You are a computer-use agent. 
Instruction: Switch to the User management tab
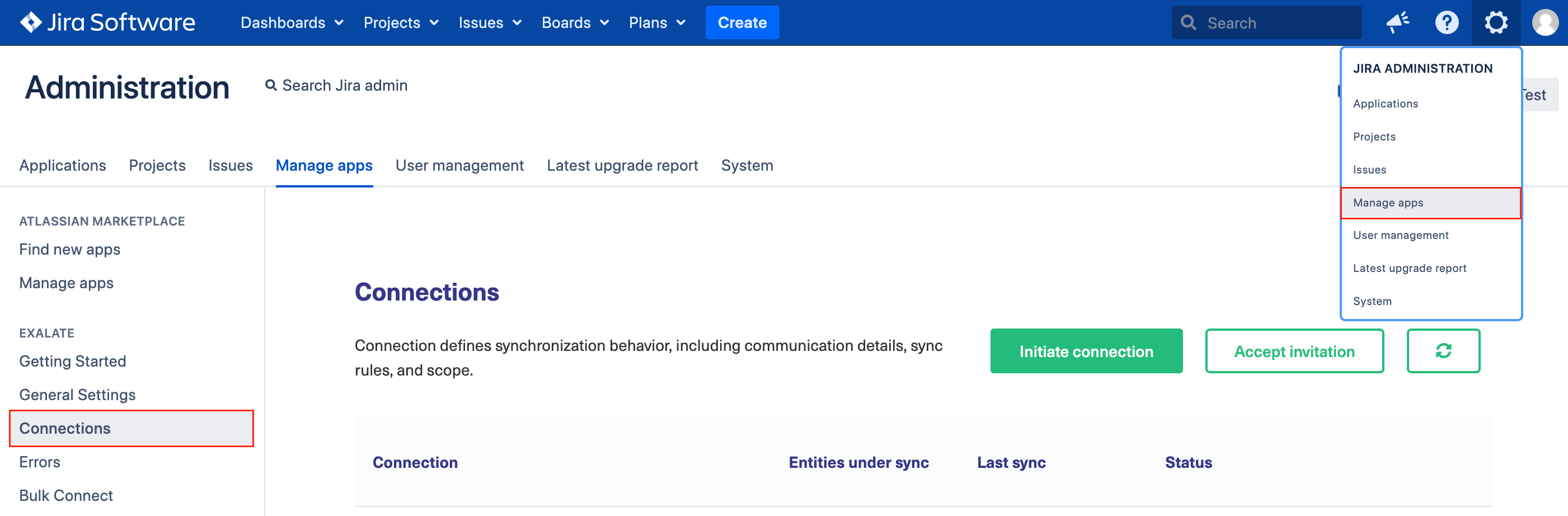pos(459,166)
